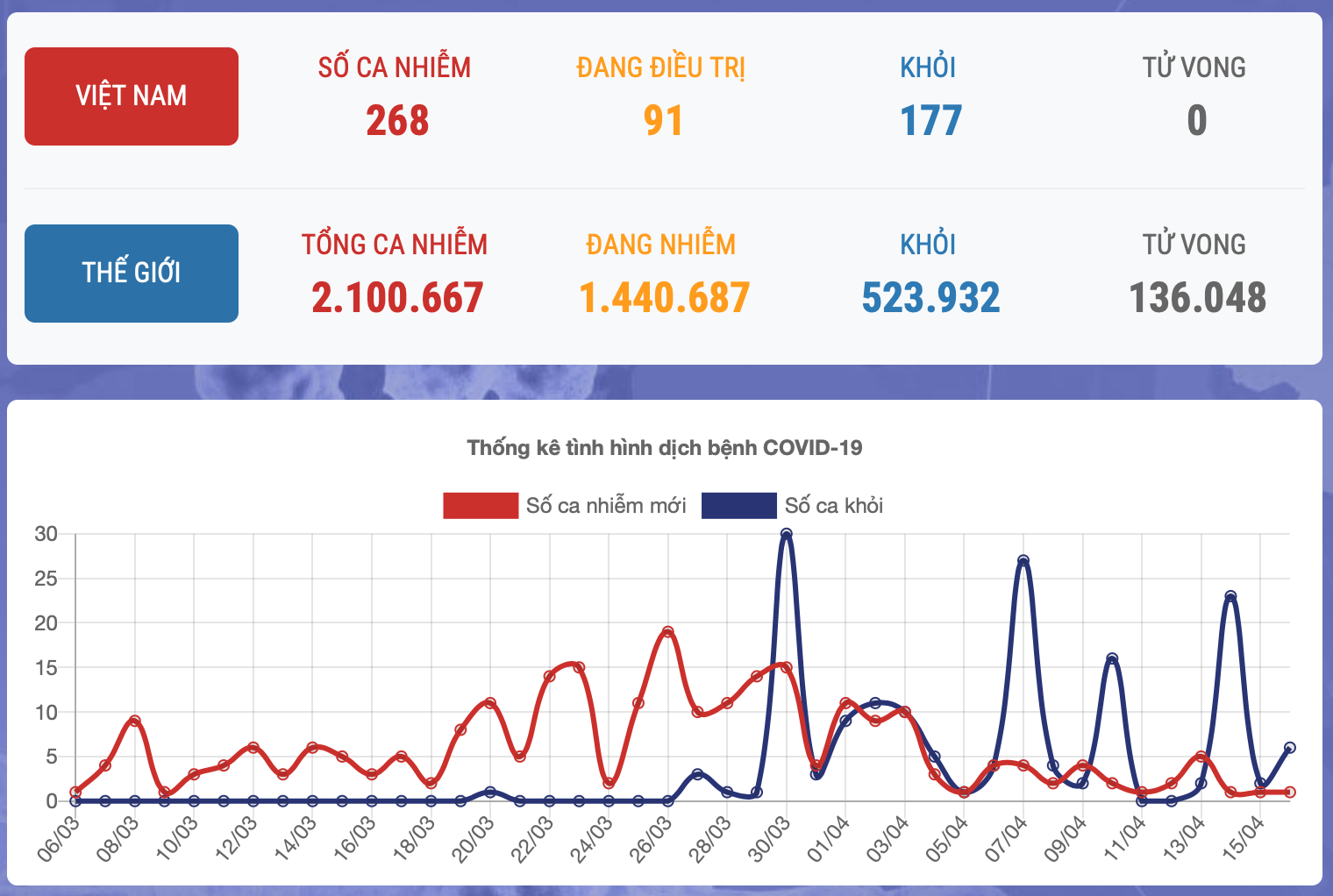Click the Vietnam 'Đang điều trị' value 91
Screen dimensions: 1333x896
[x=663, y=121]
